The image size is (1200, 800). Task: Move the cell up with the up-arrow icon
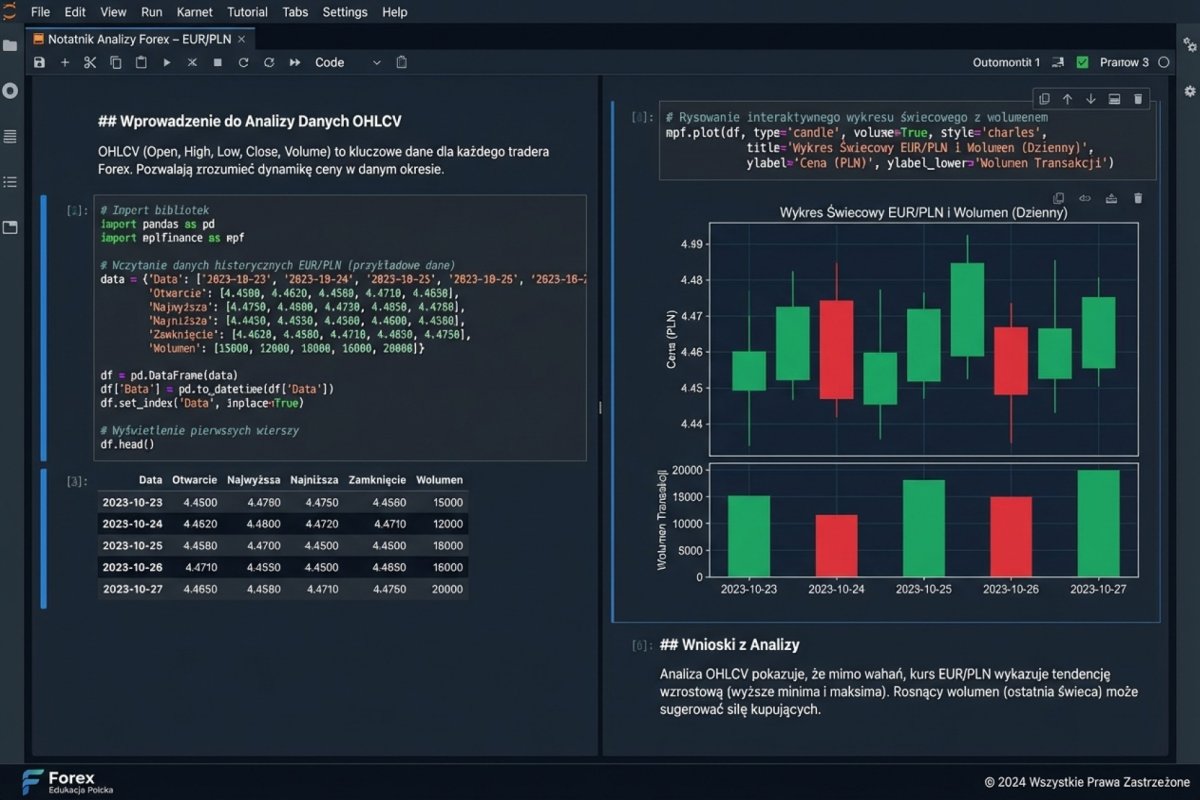tap(1069, 98)
